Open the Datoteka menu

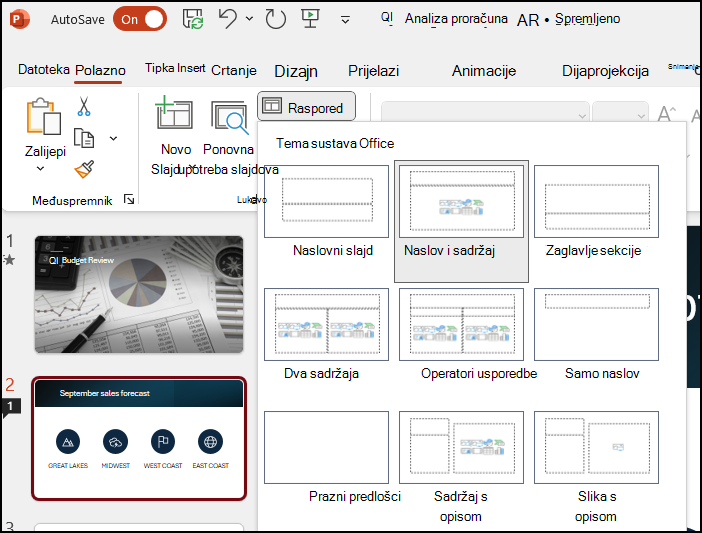43,70
